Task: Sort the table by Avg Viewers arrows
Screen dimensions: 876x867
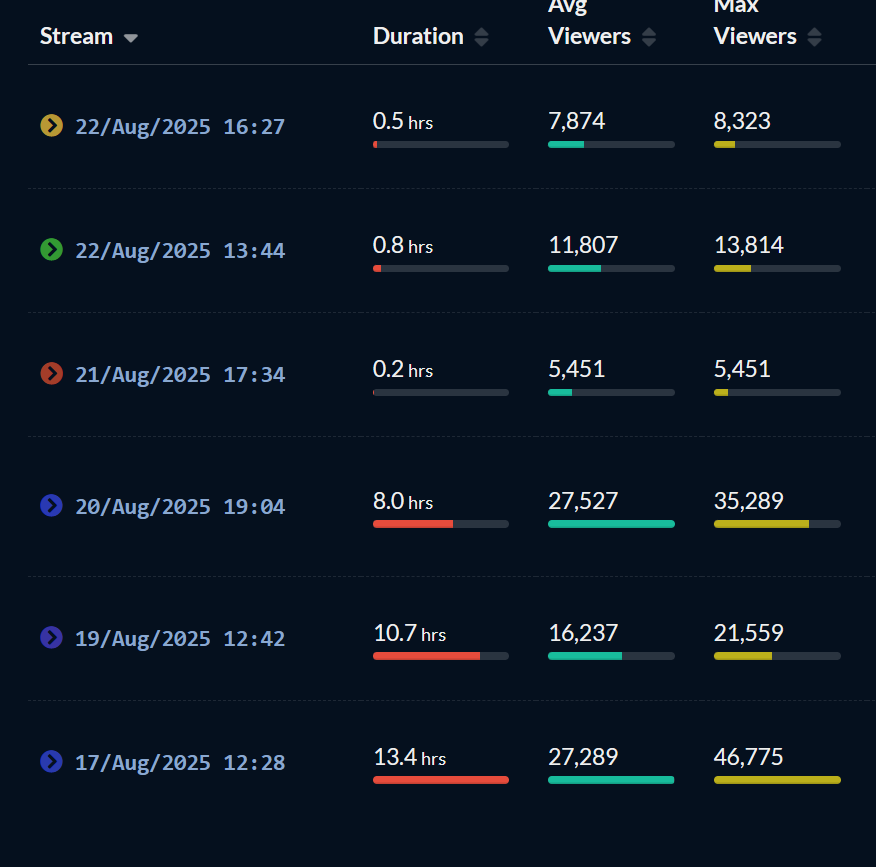Action: pyautogui.click(x=649, y=37)
